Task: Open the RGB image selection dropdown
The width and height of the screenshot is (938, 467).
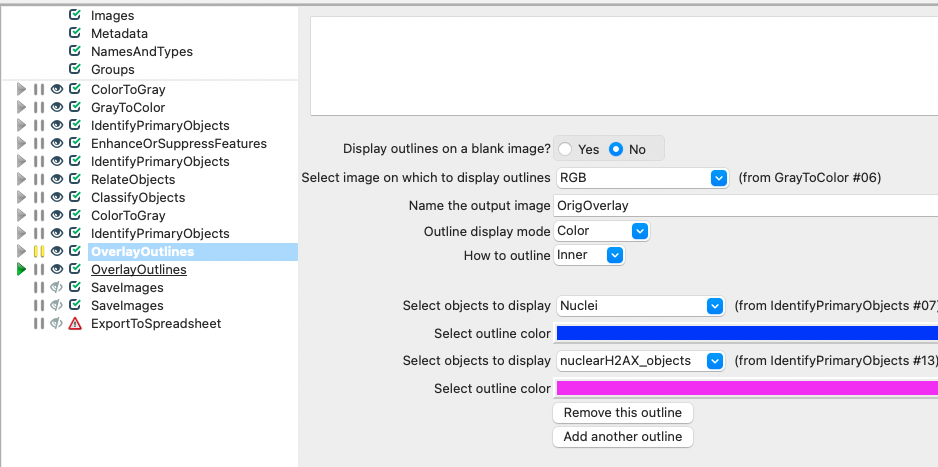Action: (x=717, y=178)
